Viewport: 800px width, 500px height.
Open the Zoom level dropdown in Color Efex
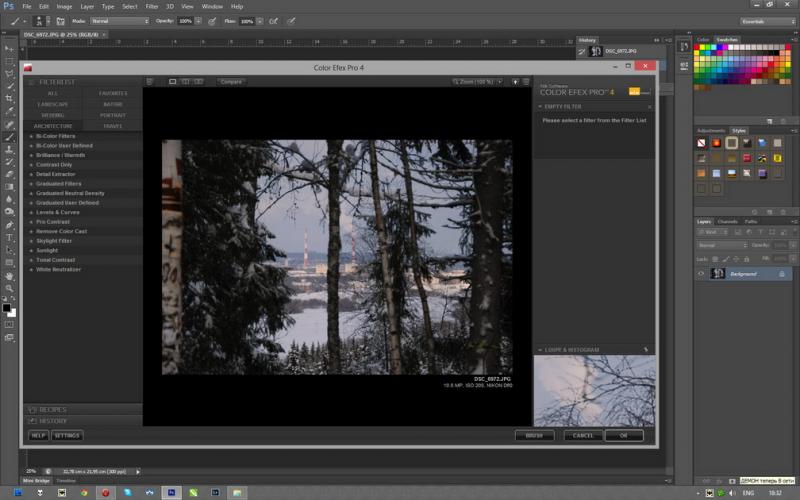point(478,82)
